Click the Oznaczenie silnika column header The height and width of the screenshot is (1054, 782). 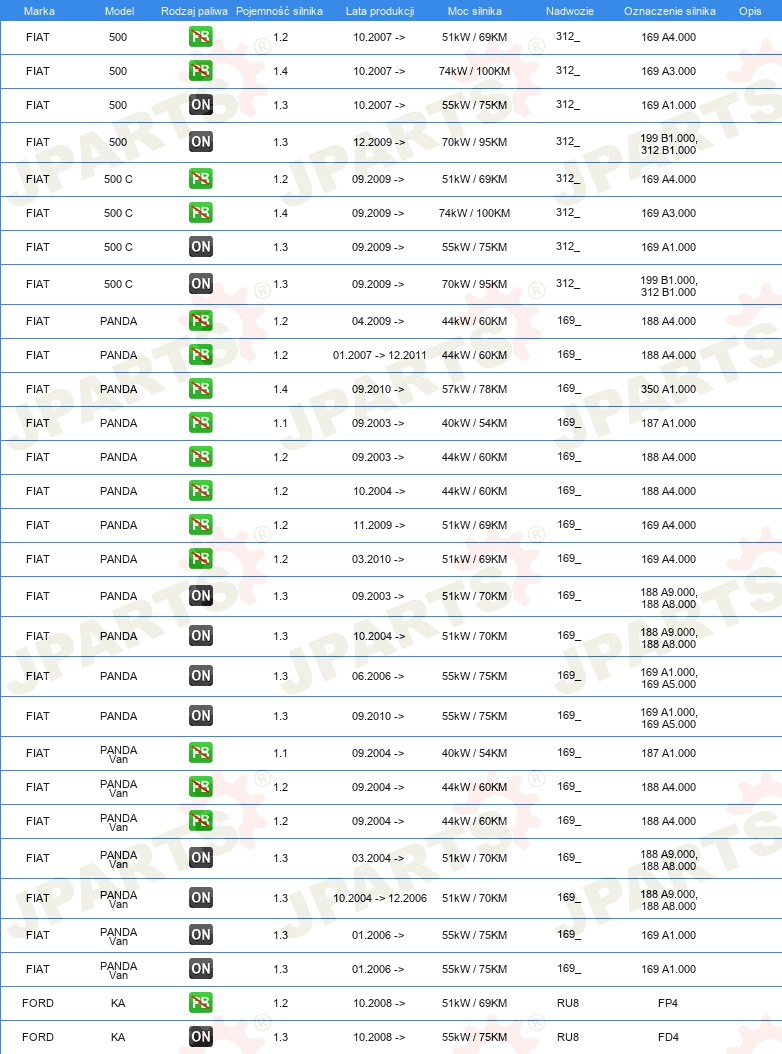click(670, 11)
